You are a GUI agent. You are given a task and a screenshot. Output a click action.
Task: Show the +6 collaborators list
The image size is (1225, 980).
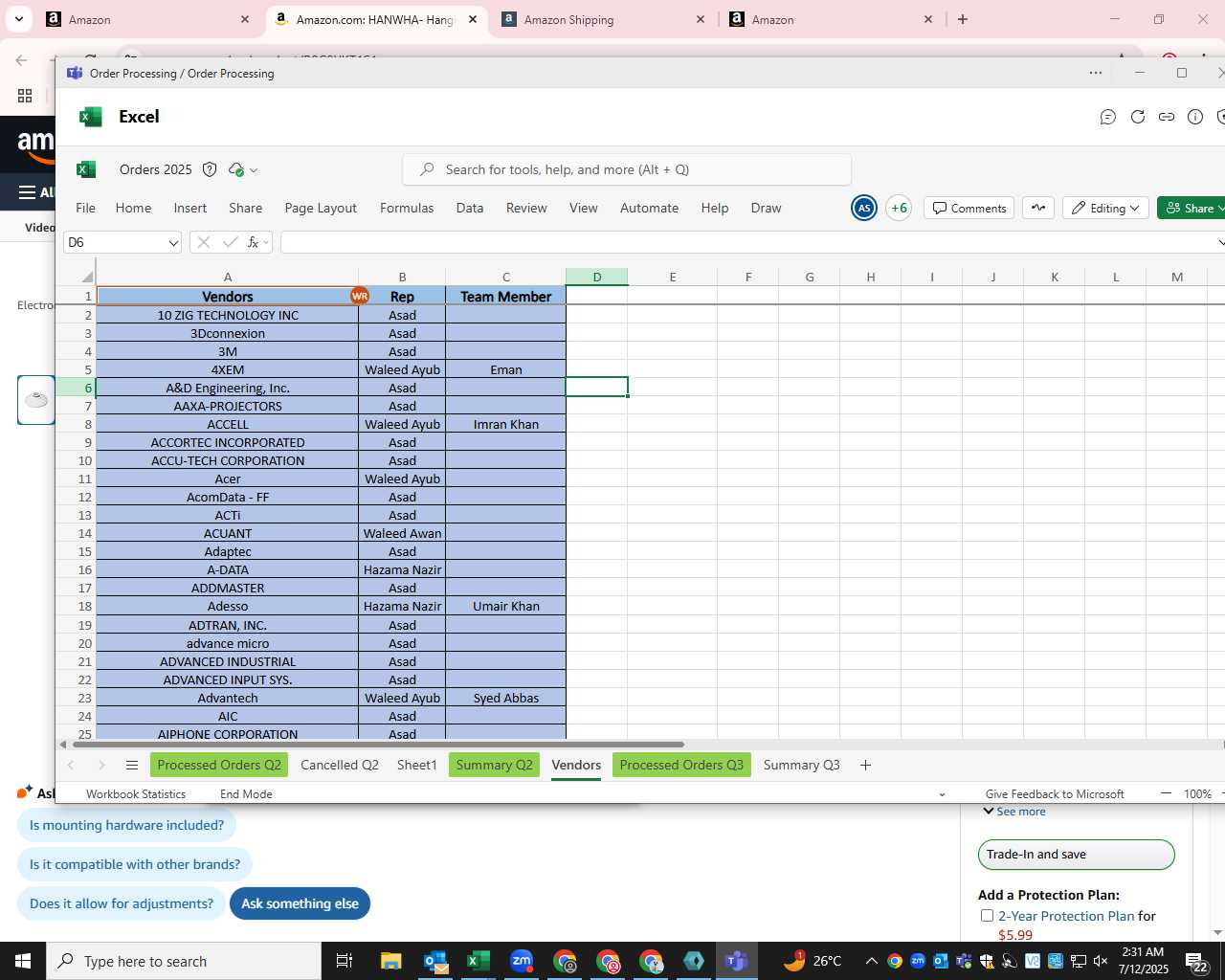899,208
